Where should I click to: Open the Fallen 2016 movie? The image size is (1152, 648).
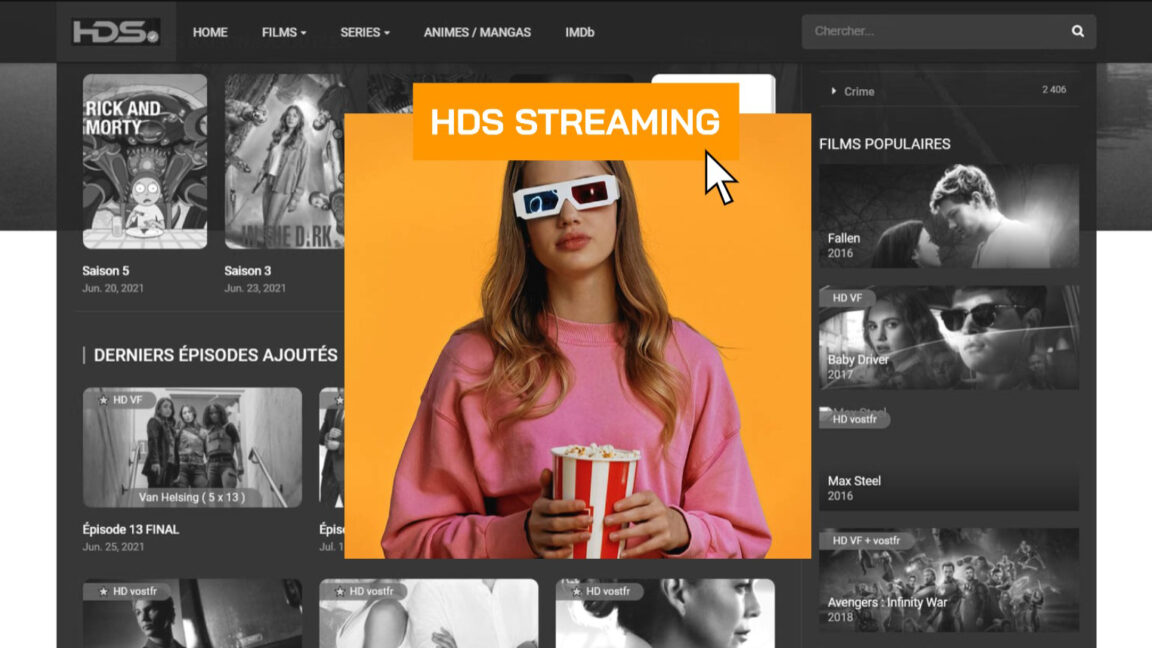pyautogui.click(x=948, y=216)
